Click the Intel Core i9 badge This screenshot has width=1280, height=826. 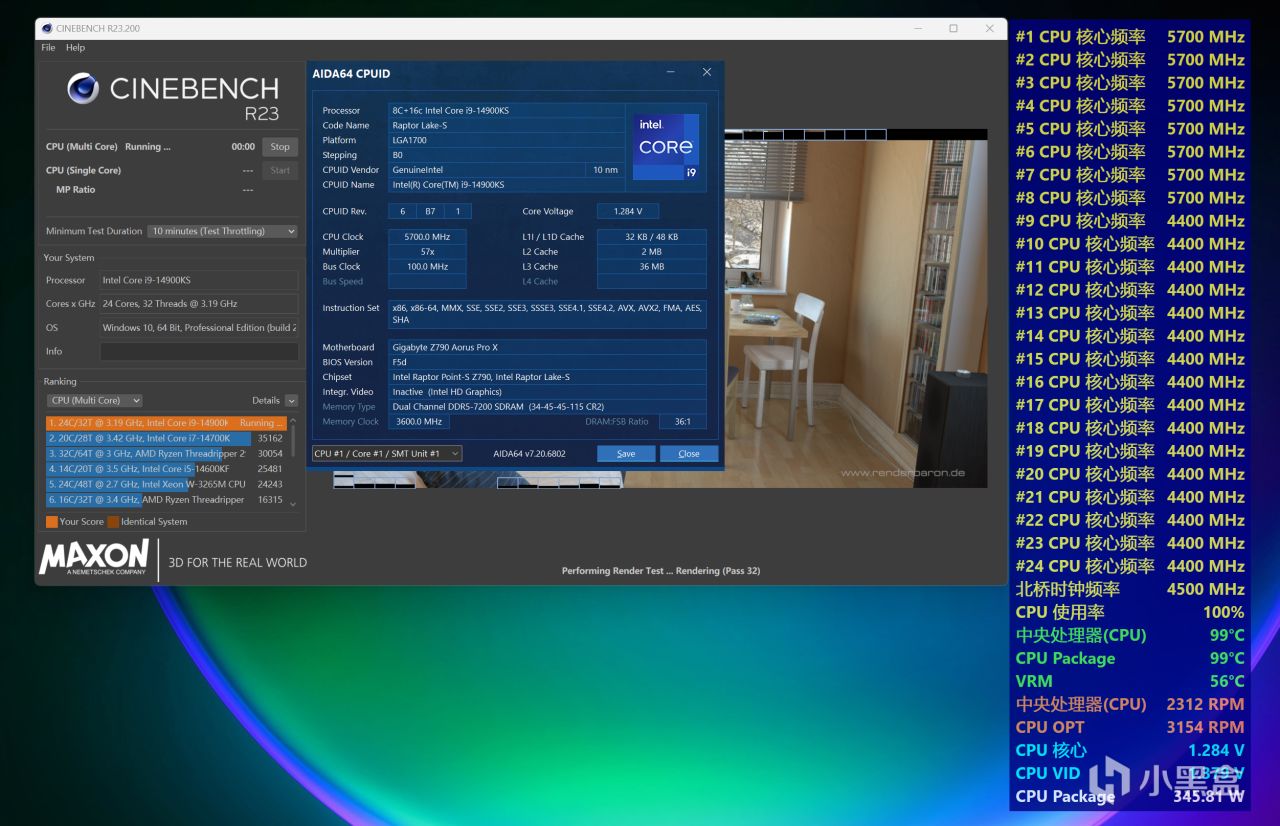coord(666,146)
